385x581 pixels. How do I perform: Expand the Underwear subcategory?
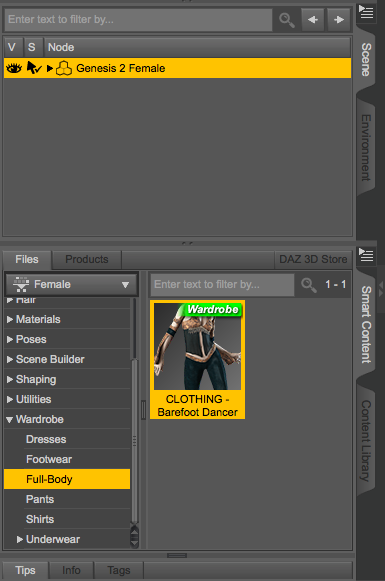[x=20, y=540]
